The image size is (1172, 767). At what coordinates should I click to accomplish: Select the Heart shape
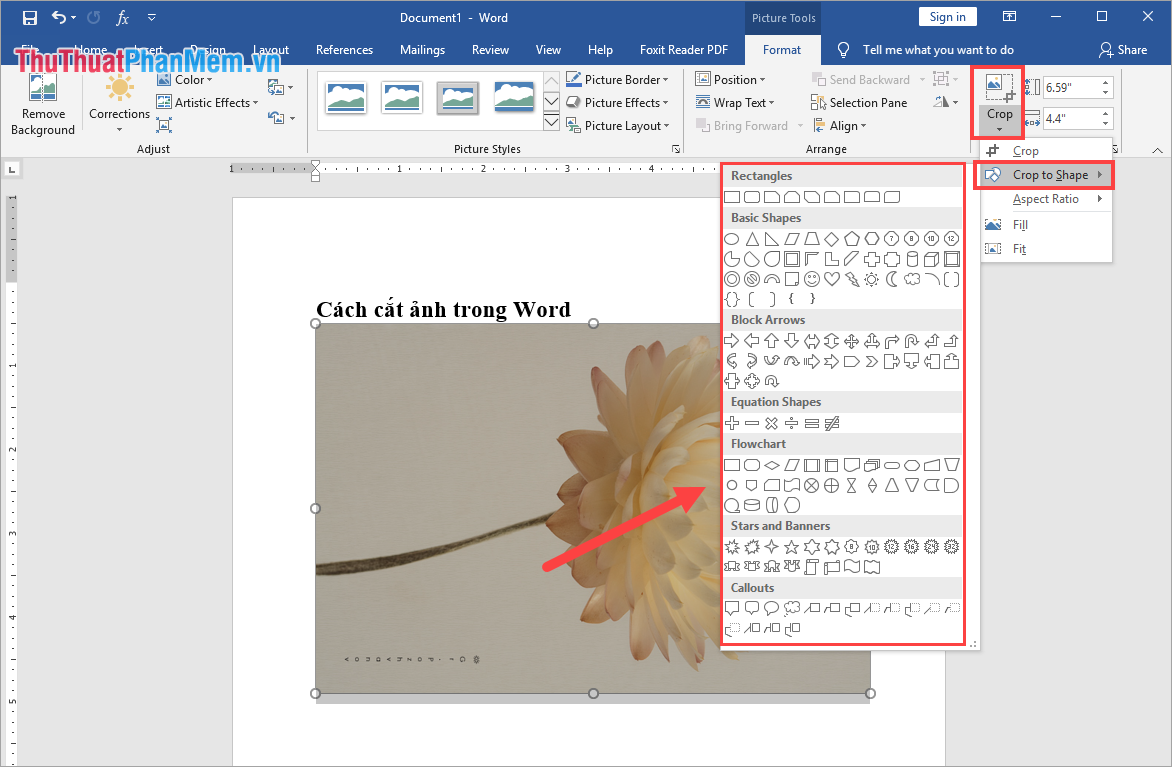(831, 280)
